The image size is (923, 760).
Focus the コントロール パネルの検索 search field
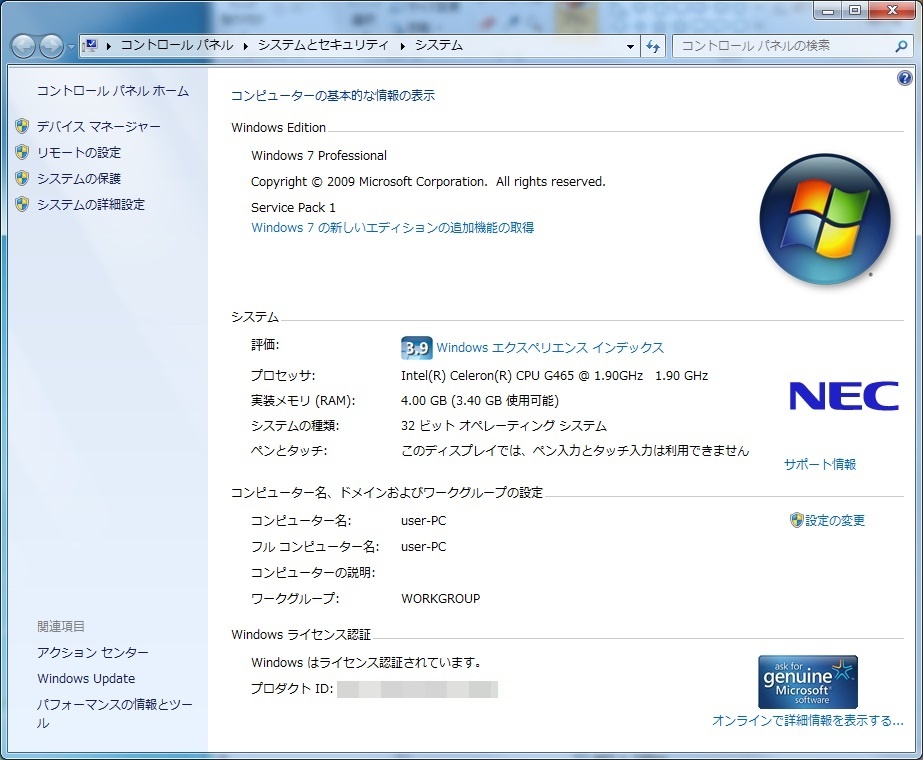pos(785,46)
